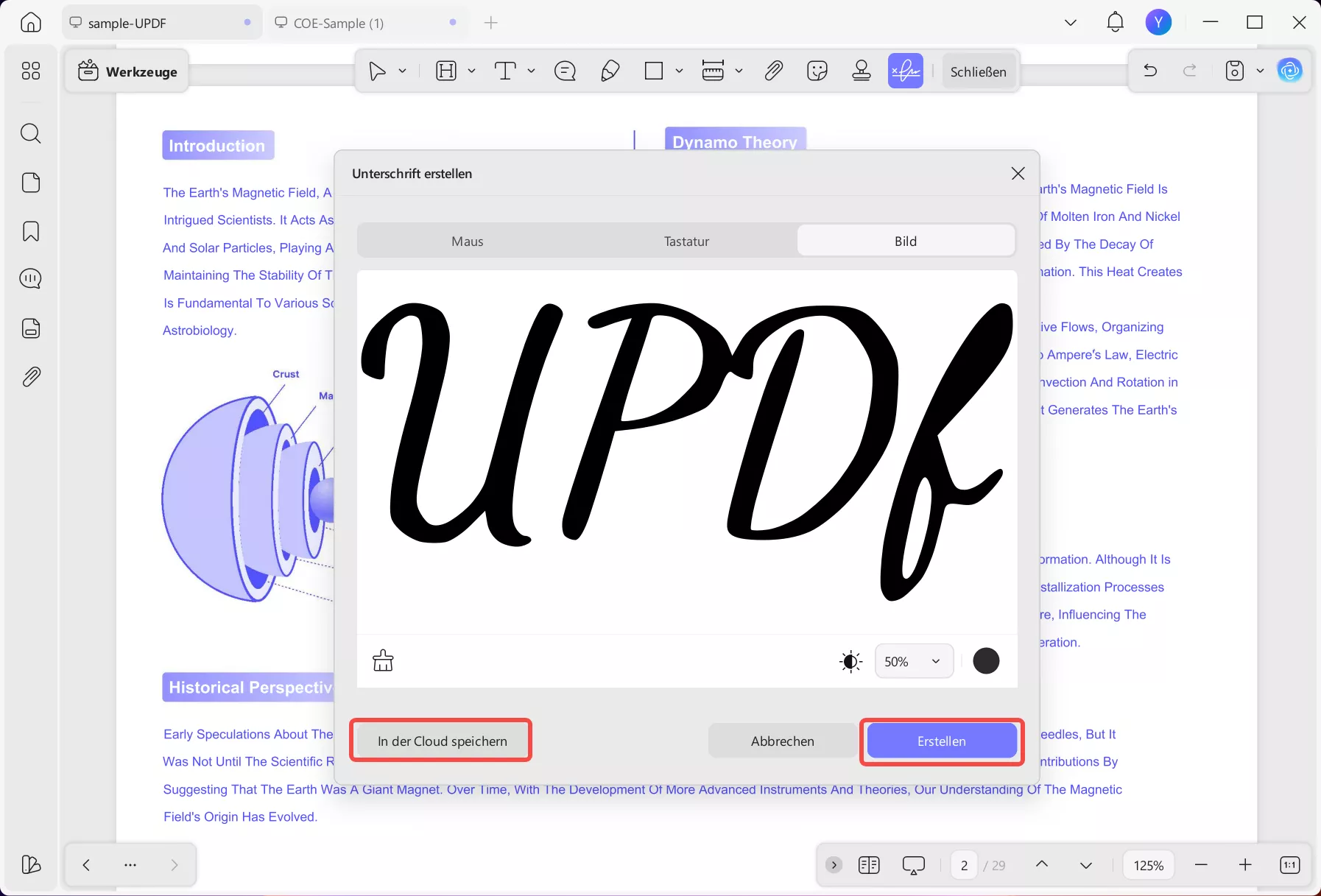Open the bookmarks panel icon

click(31, 231)
